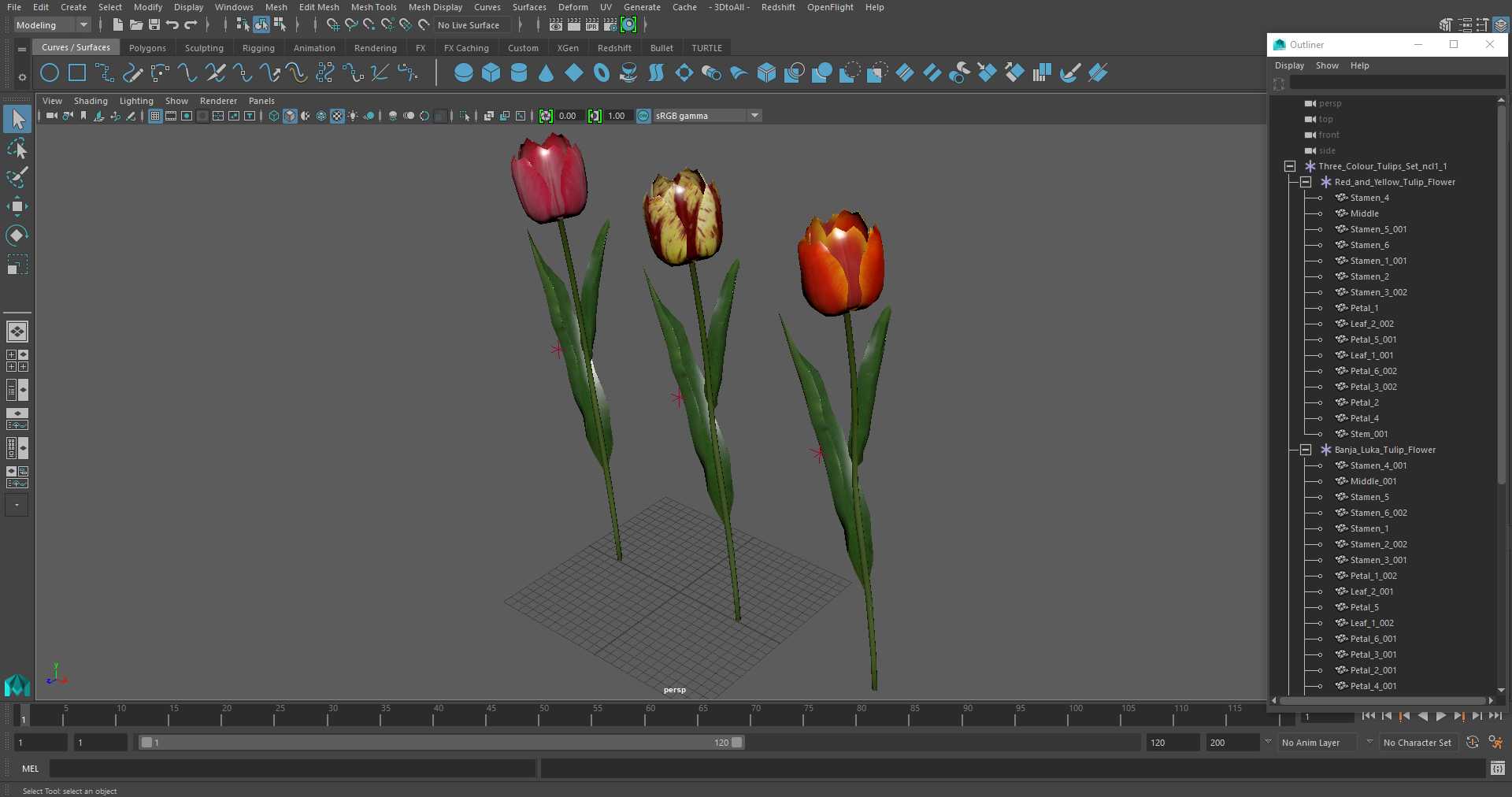1512x797 pixels.
Task: Open the shelf tab options menu
Action: point(22,49)
